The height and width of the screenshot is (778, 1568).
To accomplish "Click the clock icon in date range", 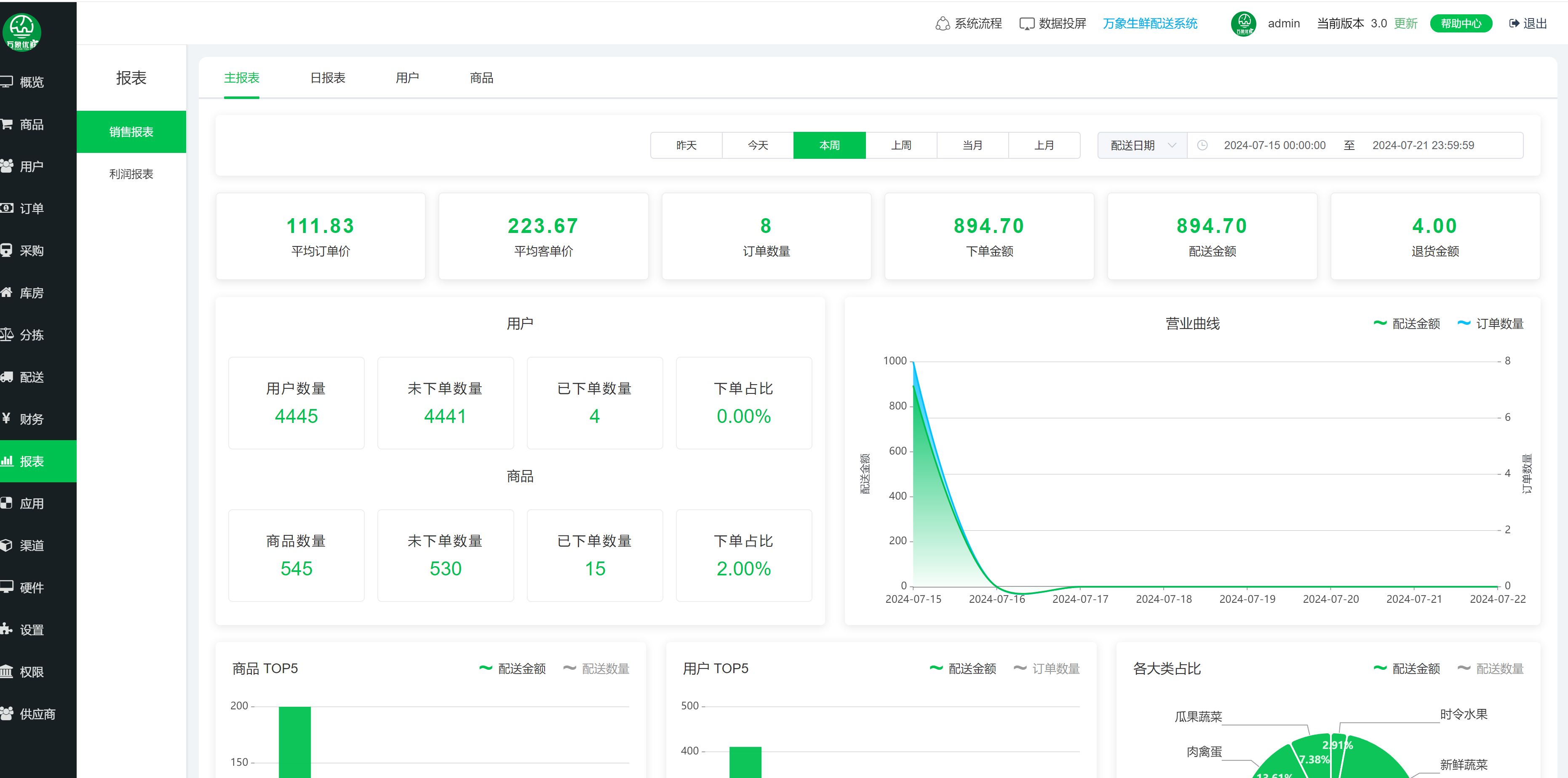I will tap(1202, 145).
